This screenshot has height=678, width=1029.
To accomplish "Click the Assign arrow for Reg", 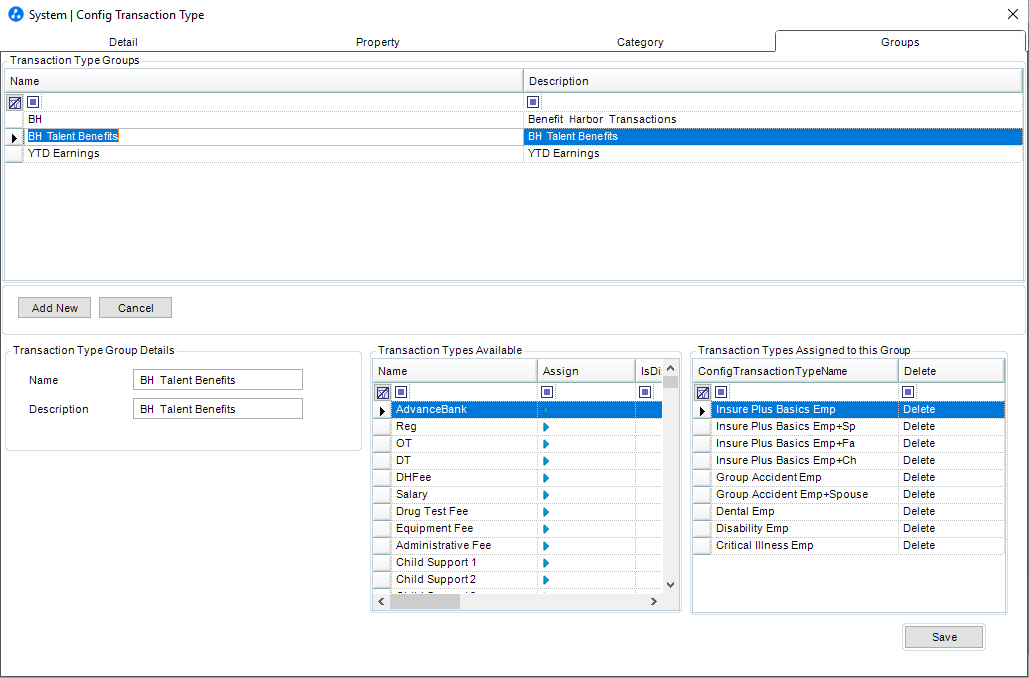I will (546, 427).
